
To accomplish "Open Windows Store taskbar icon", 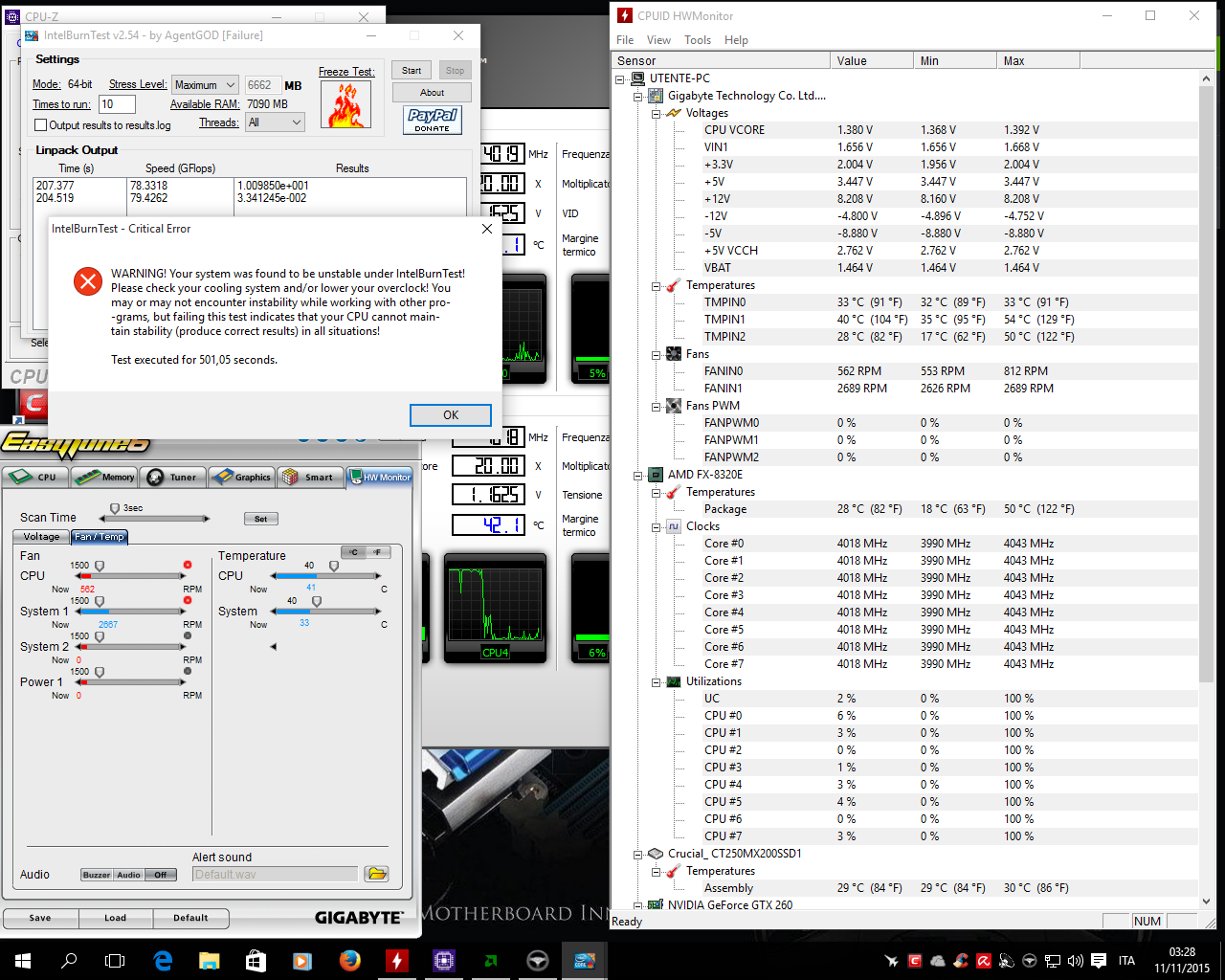I will coord(256,960).
